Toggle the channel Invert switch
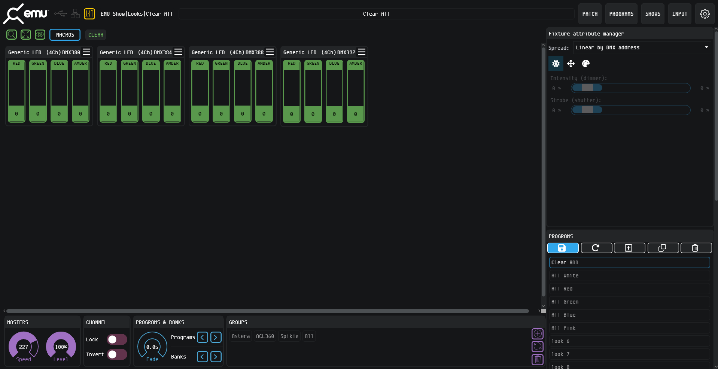Screen dimensions: 718x369 pyautogui.click(x=117, y=354)
